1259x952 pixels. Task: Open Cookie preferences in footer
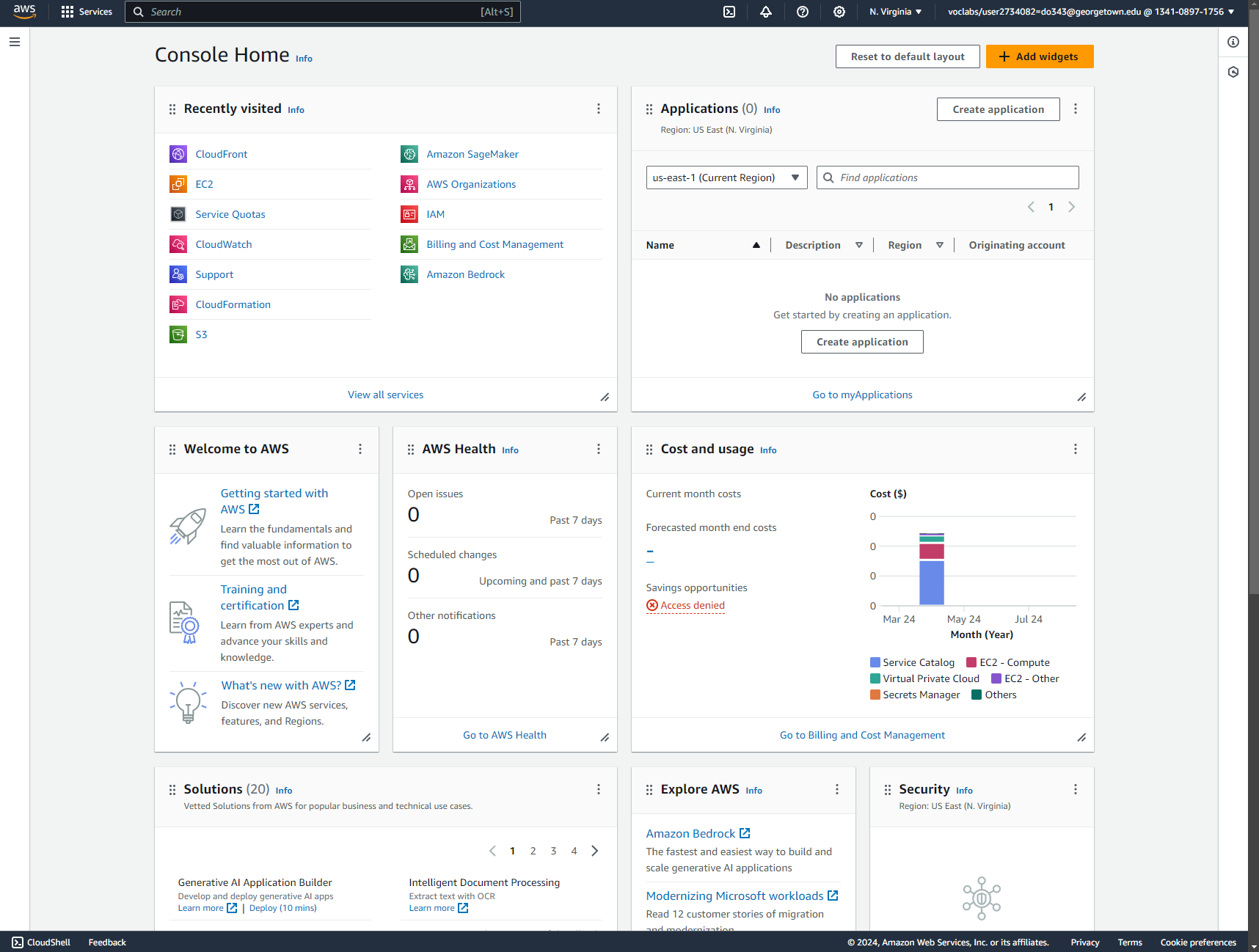1198,942
